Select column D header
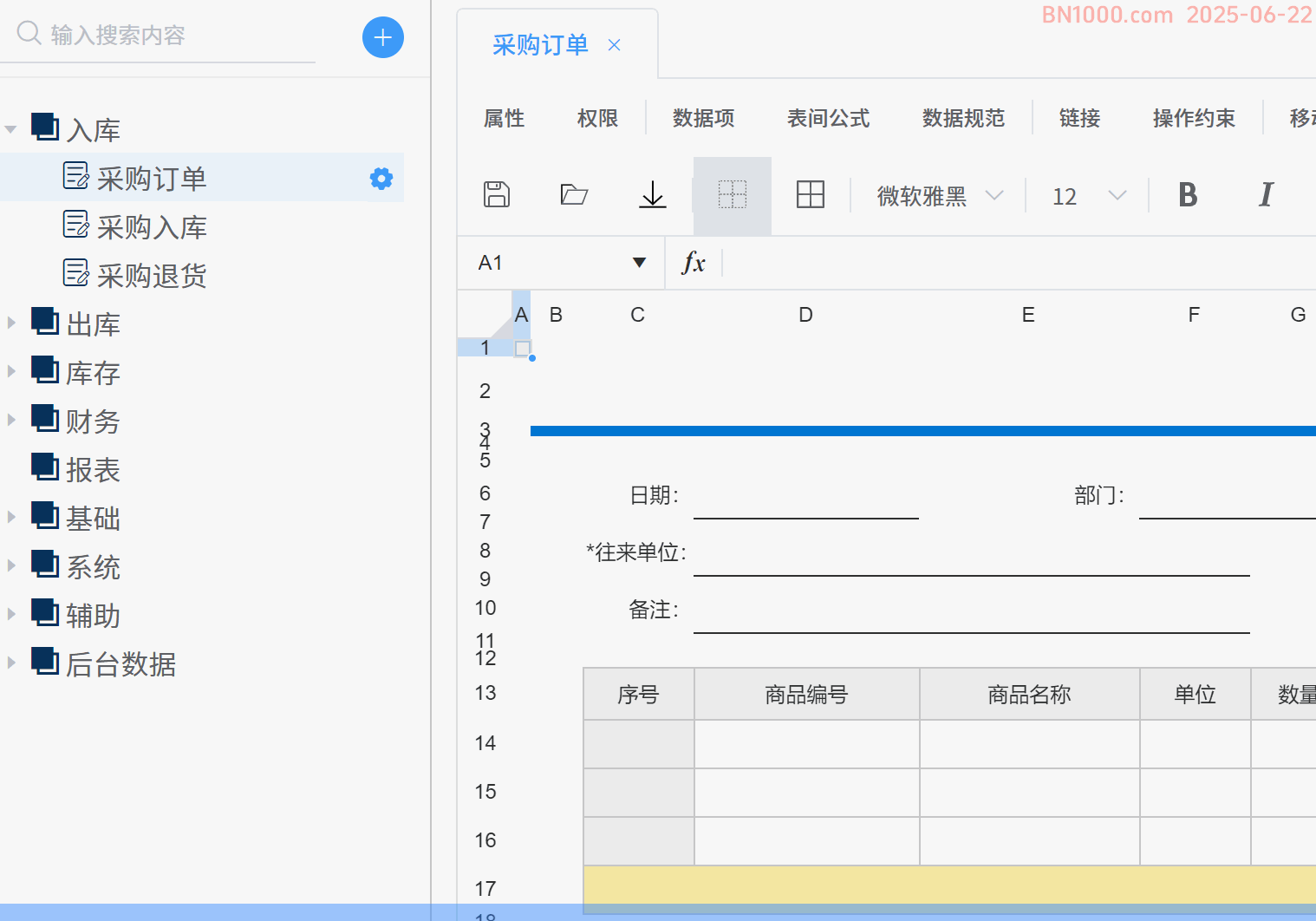The width and height of the screenshot is (1316, 921). (x=806, y=315)
